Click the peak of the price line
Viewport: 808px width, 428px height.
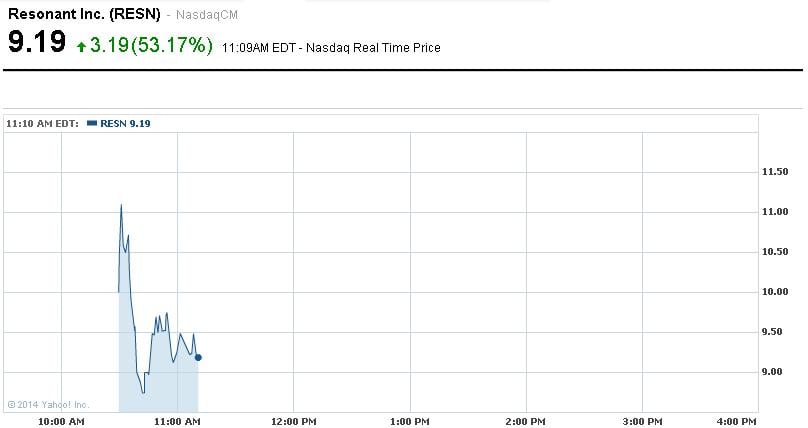click(121, 205)
